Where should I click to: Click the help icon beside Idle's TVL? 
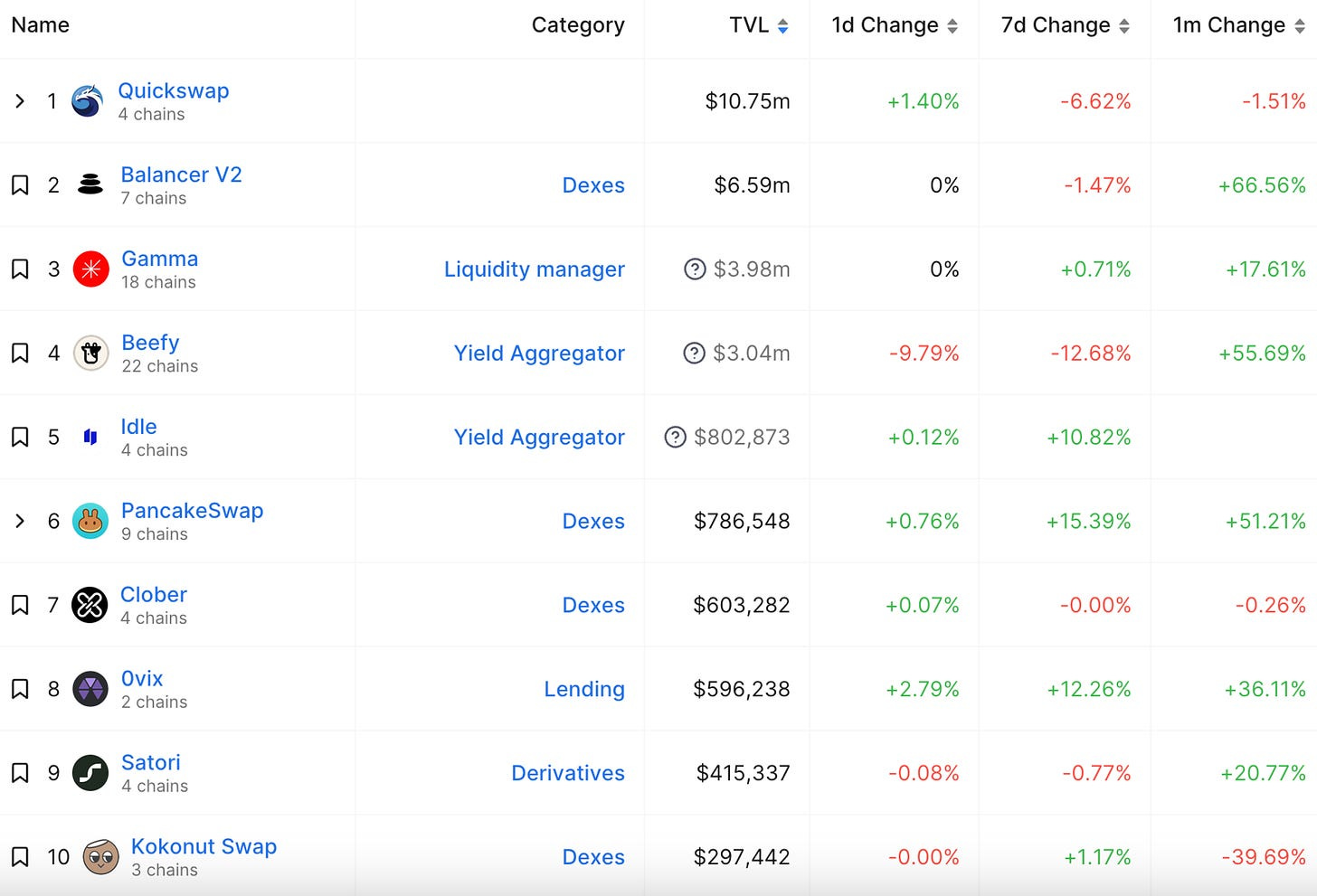[x=675, y=438]
